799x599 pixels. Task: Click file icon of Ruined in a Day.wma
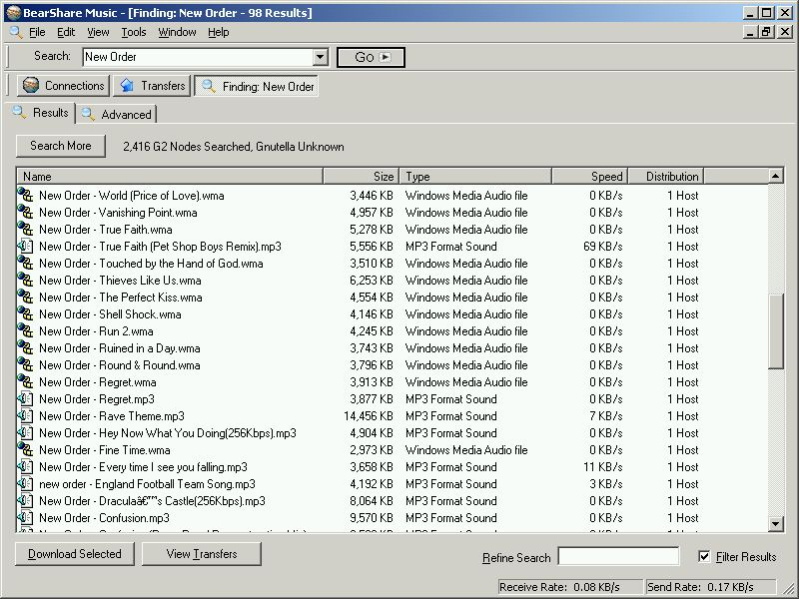pos(25,348)
